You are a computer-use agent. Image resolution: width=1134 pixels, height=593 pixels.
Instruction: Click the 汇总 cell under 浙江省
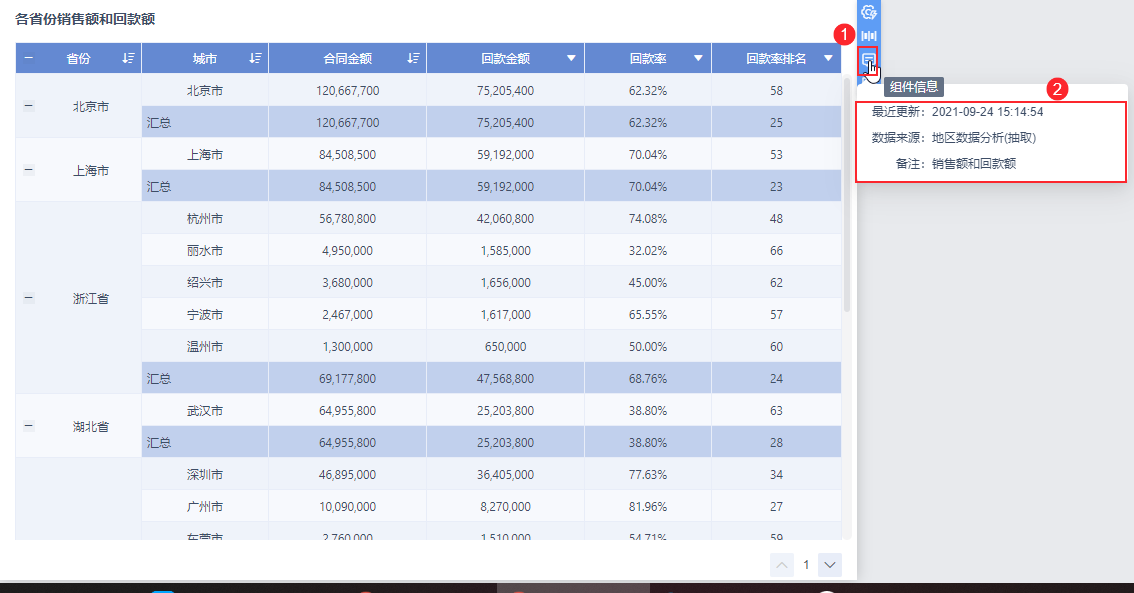[205, 378]
